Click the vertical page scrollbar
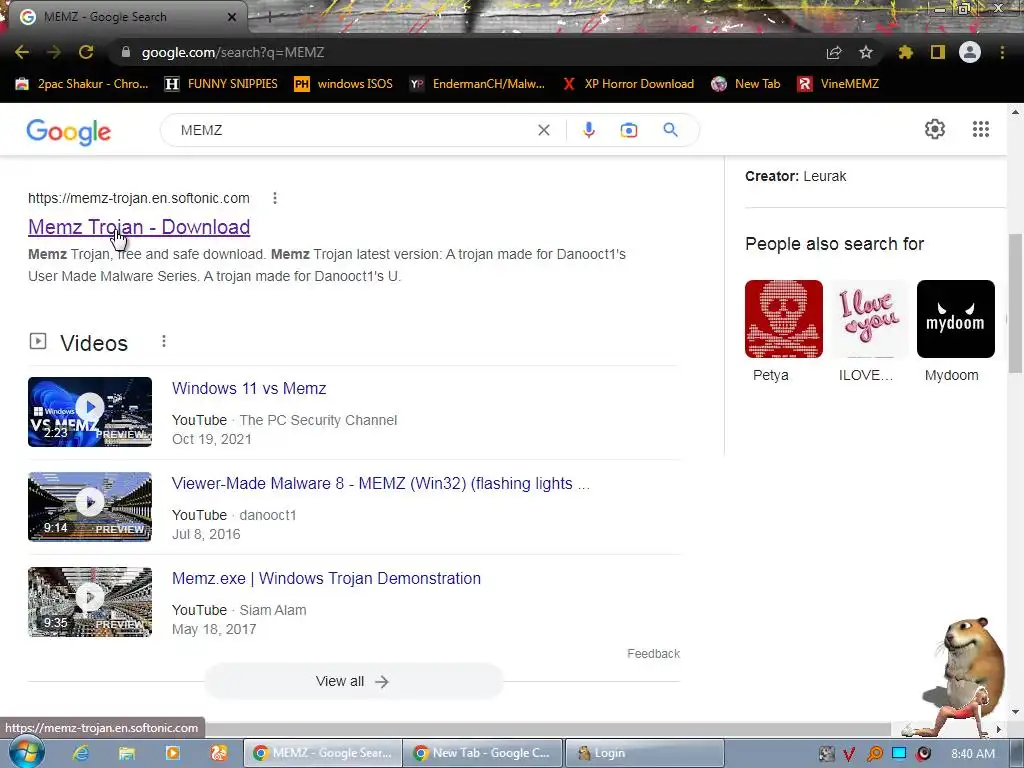The height and width of the screenshot is (768, 1024). (1016, 303)
